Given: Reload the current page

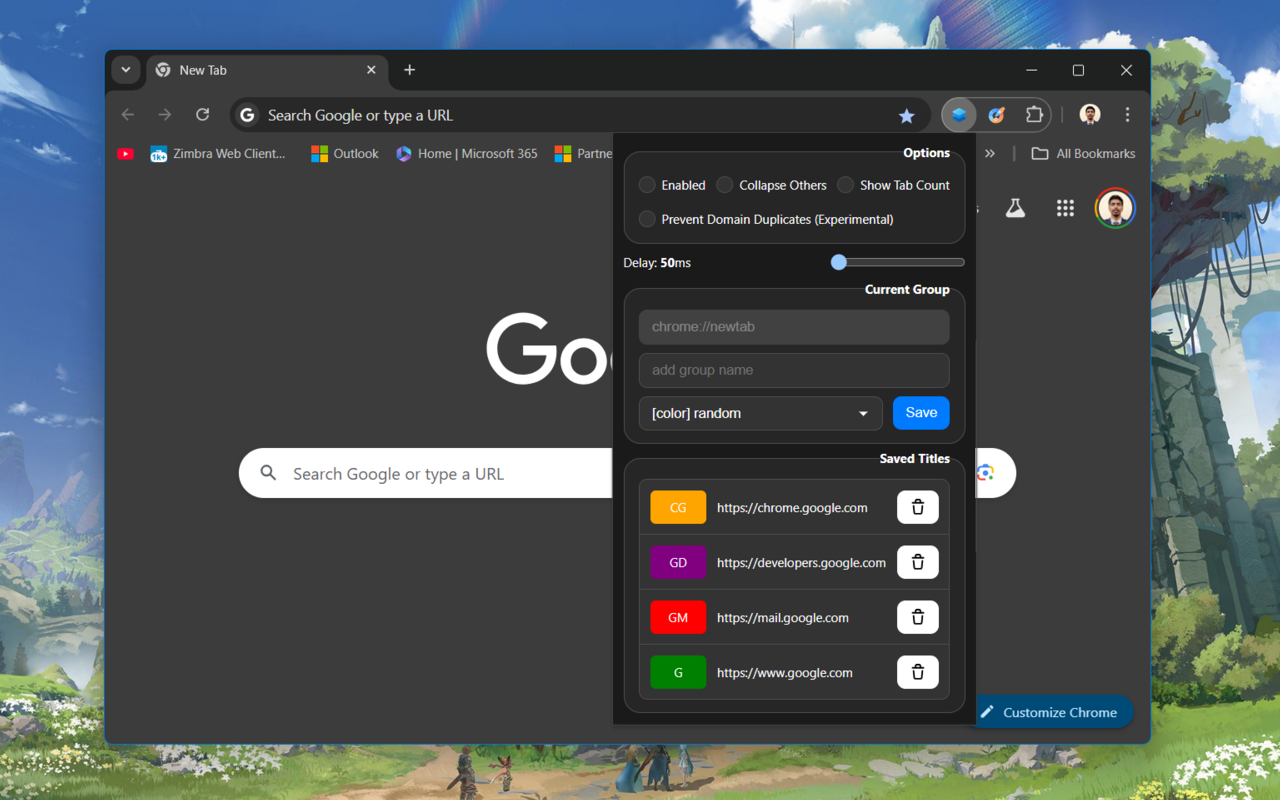Looking at the screenshot, I should click(202, 115).
